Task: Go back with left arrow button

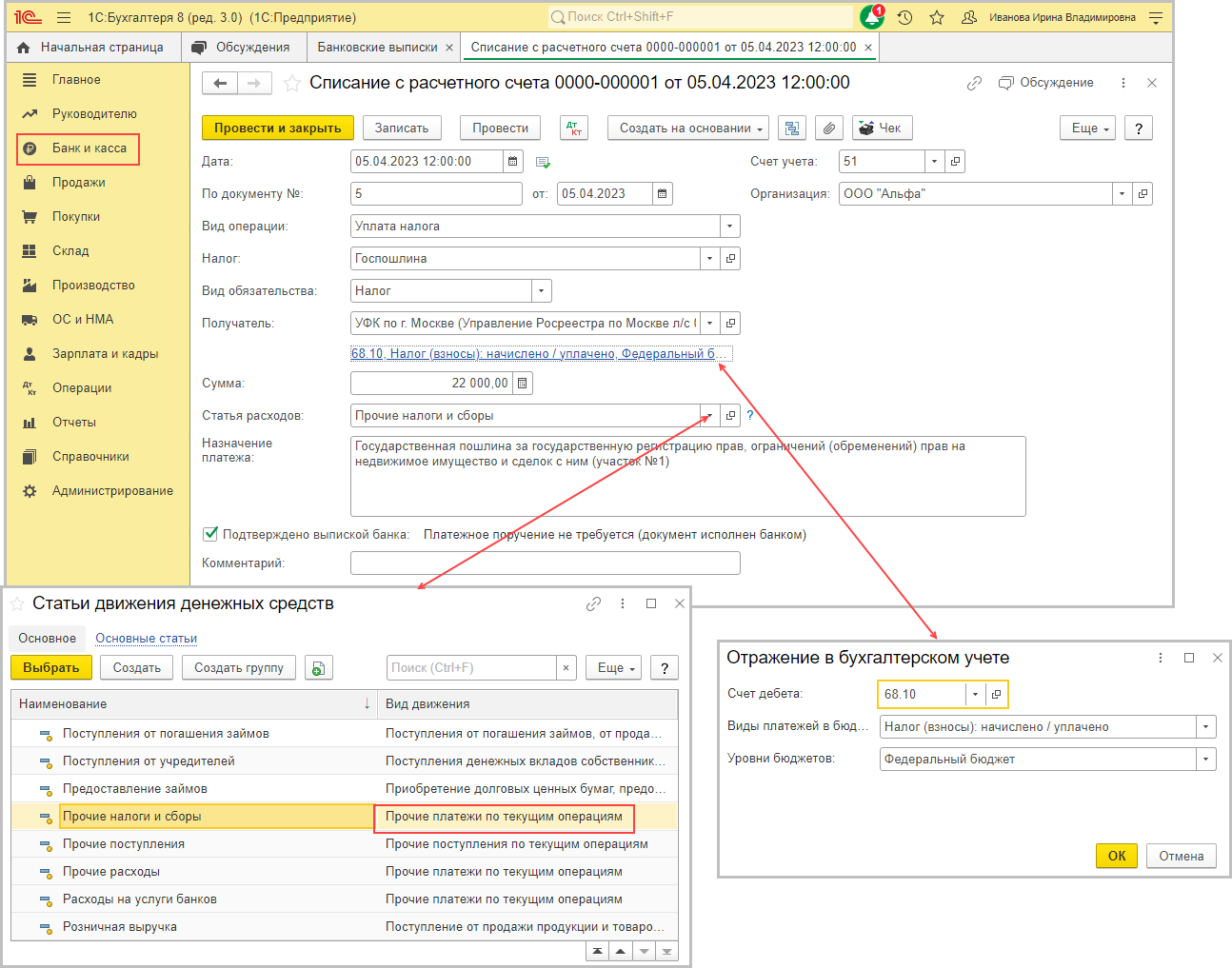Action: tap(219, 84)
